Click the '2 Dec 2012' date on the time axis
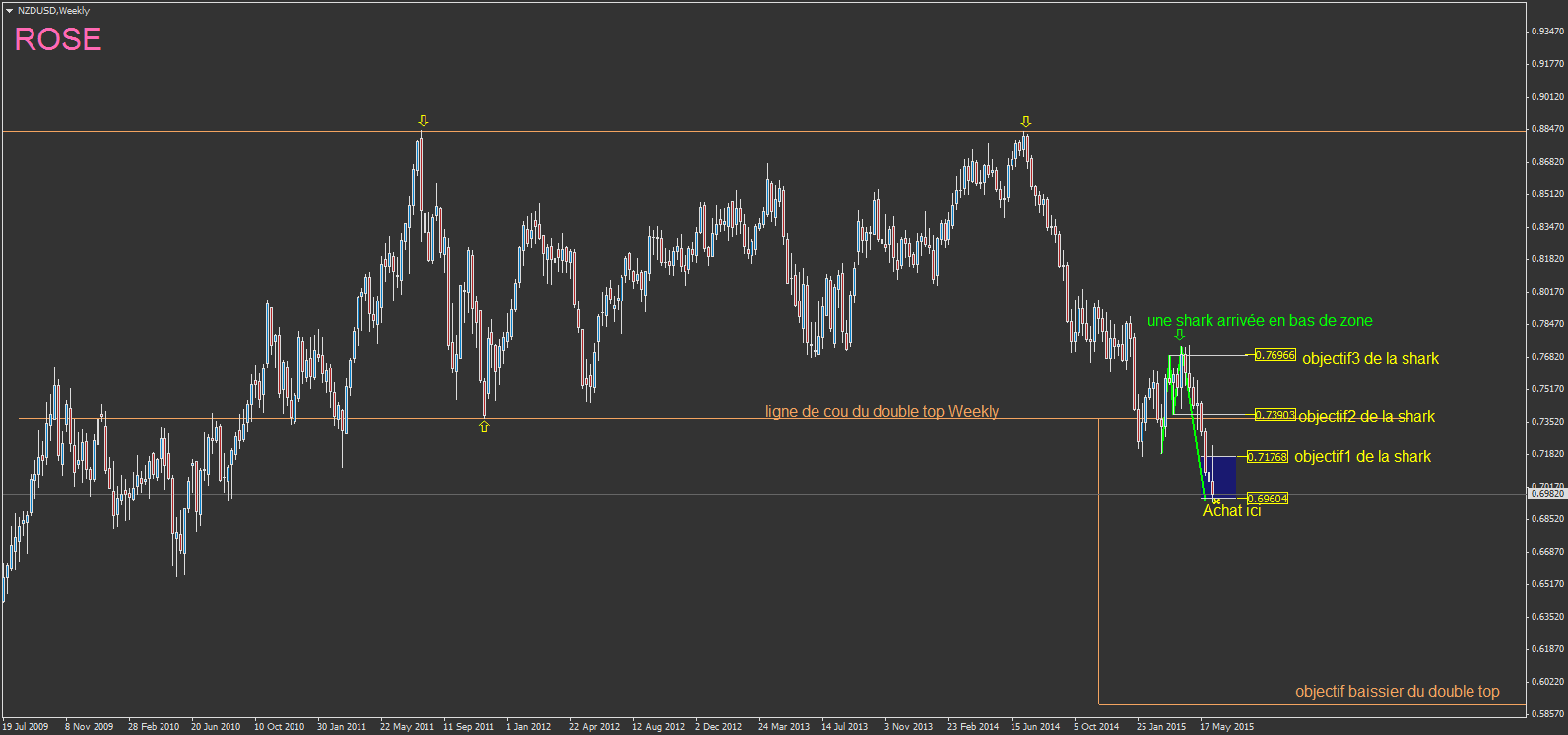 point(719,727)
